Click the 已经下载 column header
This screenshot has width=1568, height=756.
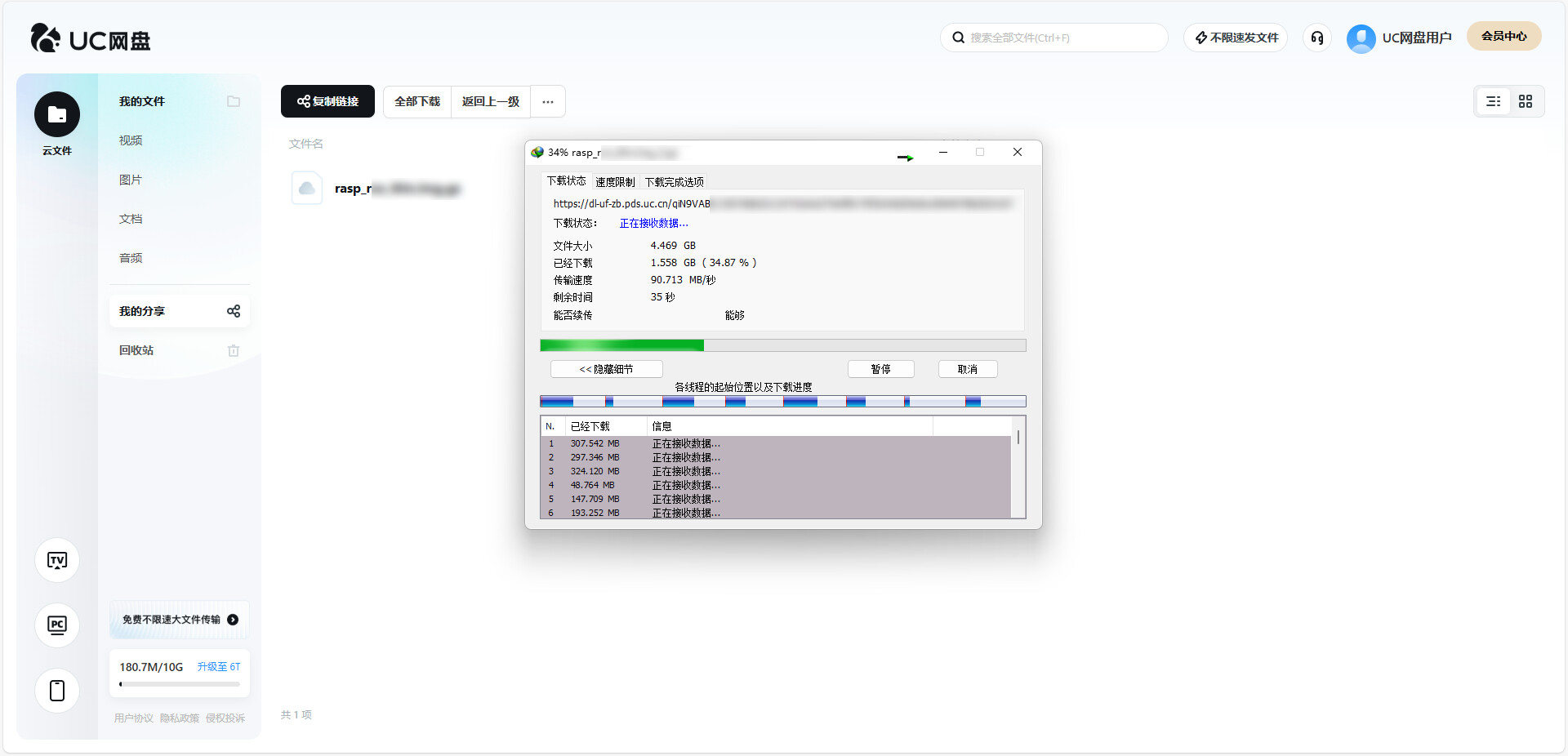(606, 426)
